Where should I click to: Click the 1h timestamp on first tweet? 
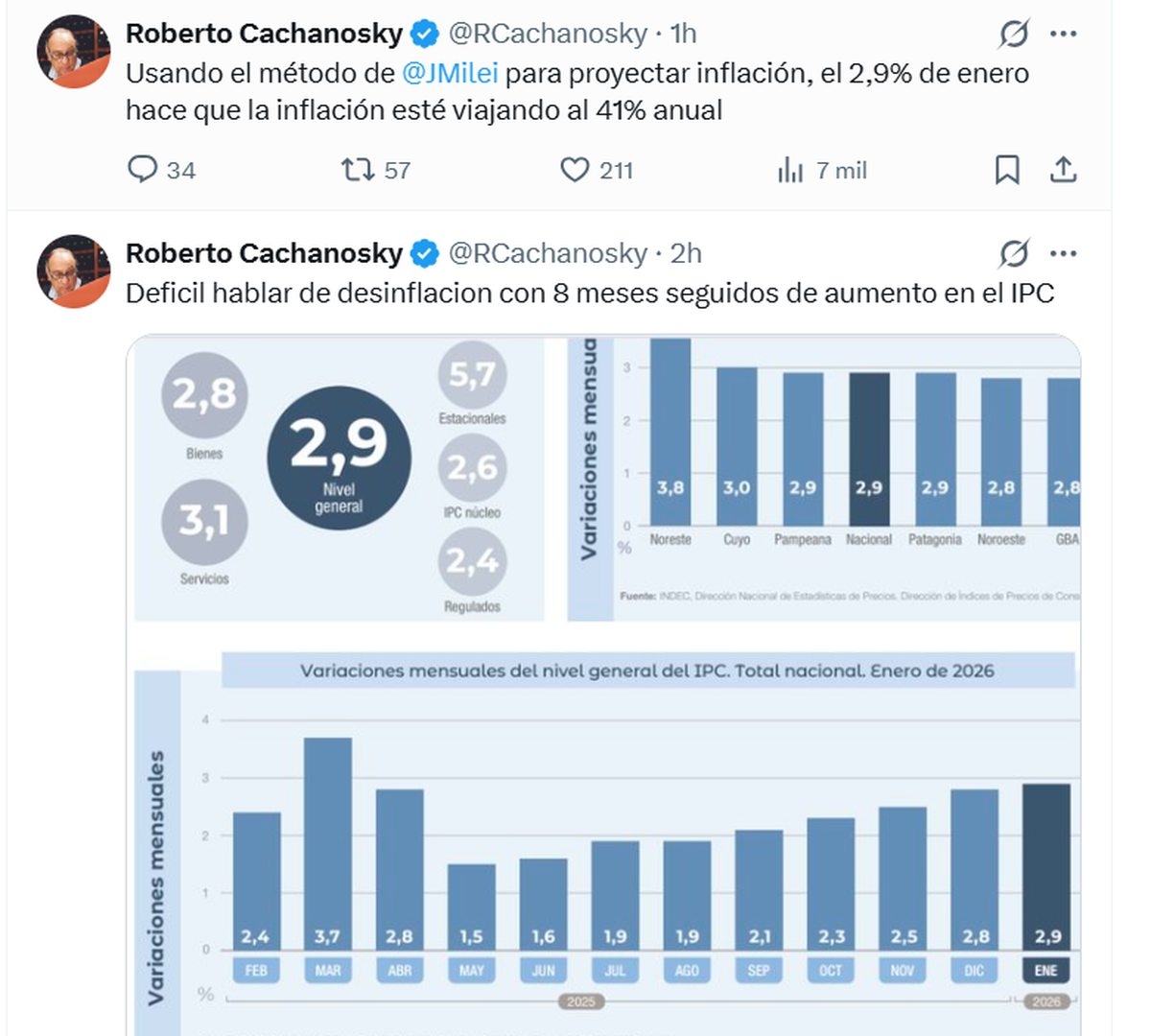[x=683, y=34]
